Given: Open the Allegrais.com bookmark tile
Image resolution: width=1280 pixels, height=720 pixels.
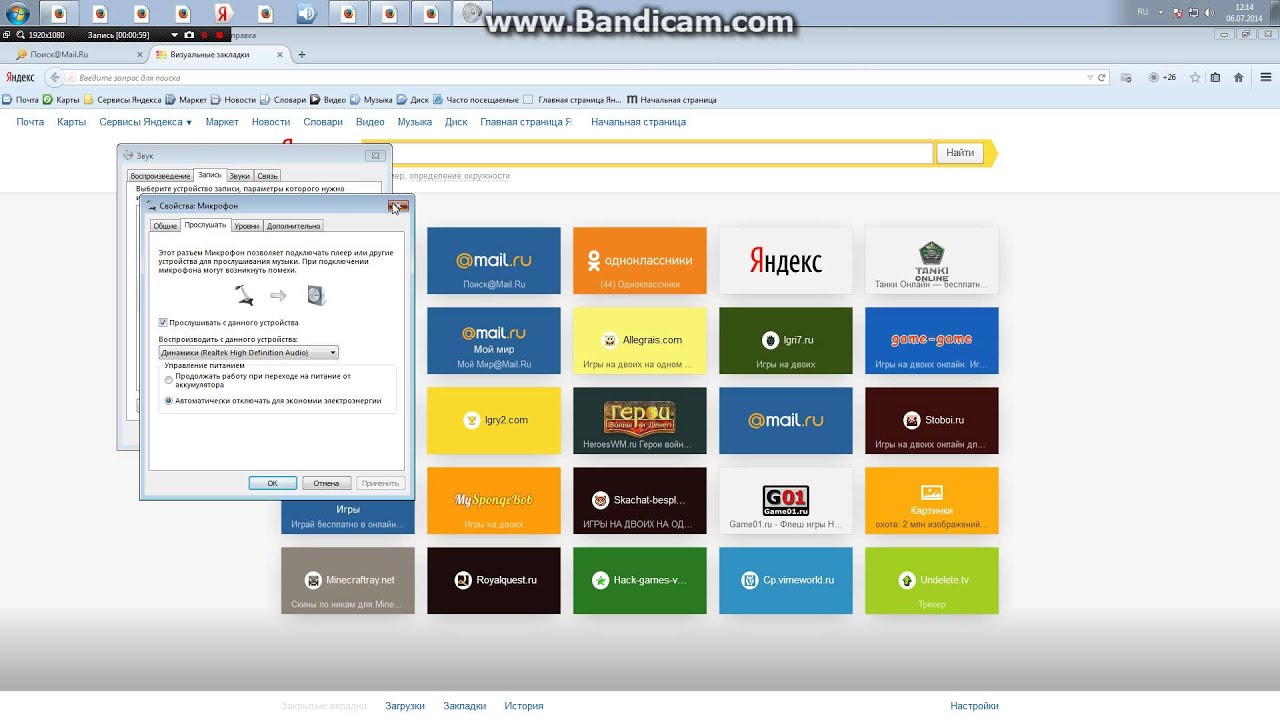Looking at the screenshot, I should click(x=640, y=341).
